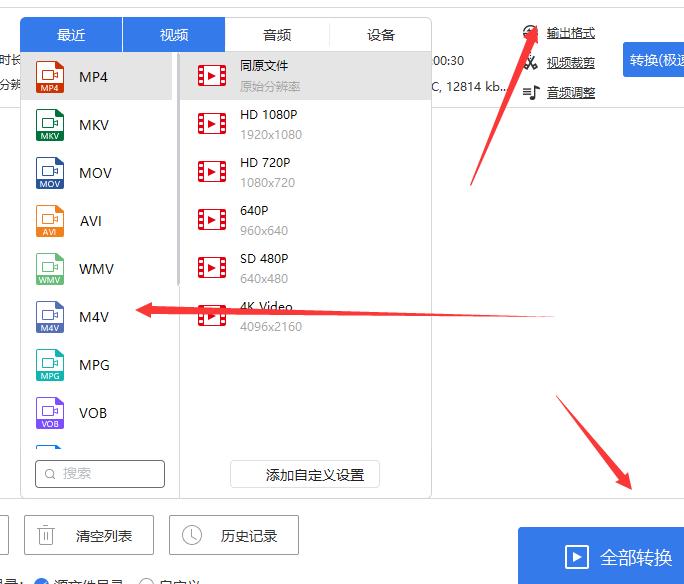
Task: Select the WMV format icon
Action: pyautogui.click(x=50, y=269)
